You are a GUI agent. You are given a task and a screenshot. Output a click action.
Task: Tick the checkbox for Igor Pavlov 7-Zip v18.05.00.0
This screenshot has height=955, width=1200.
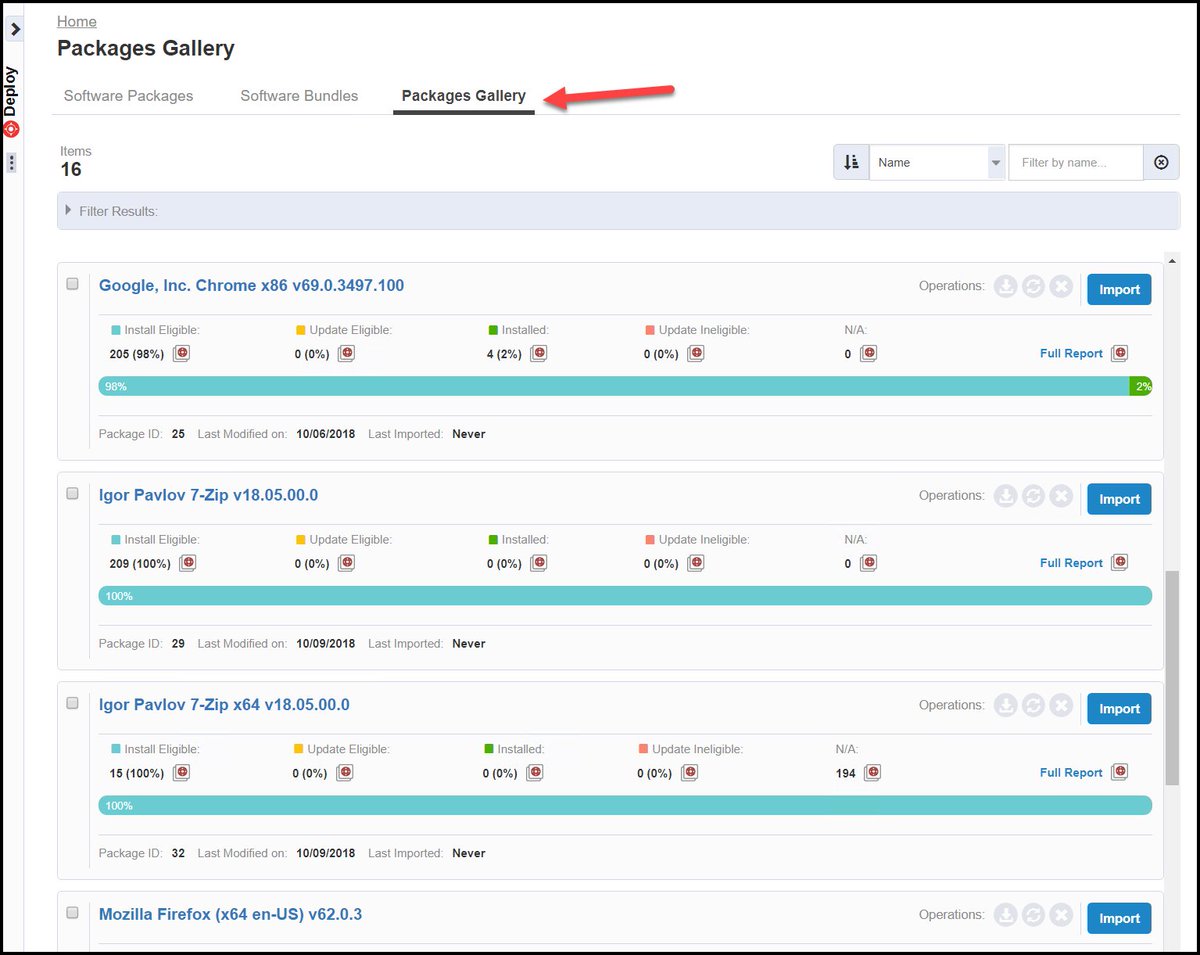coord(72,493)
